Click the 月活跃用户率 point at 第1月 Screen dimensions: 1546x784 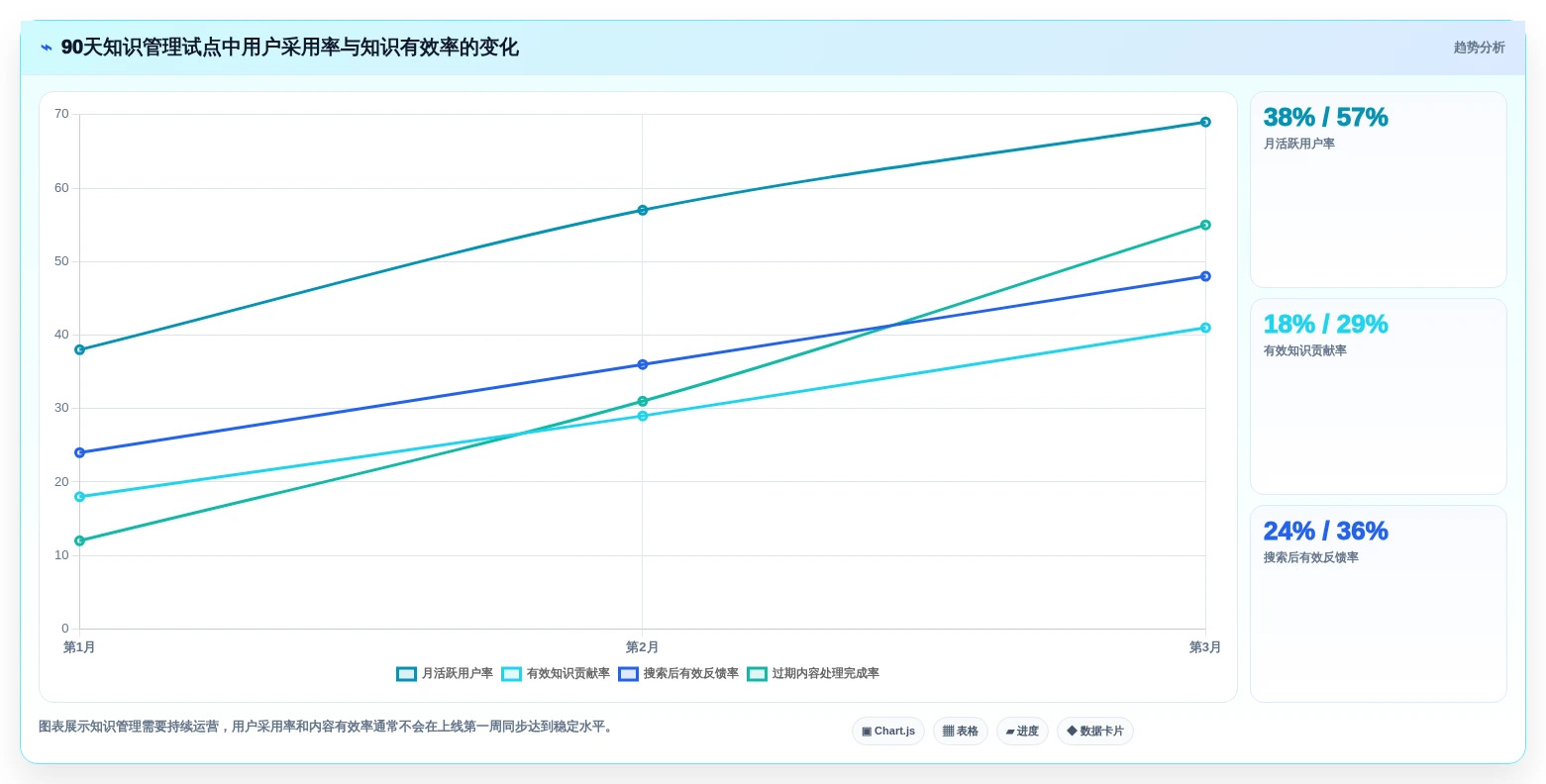(x=79, y=349)
